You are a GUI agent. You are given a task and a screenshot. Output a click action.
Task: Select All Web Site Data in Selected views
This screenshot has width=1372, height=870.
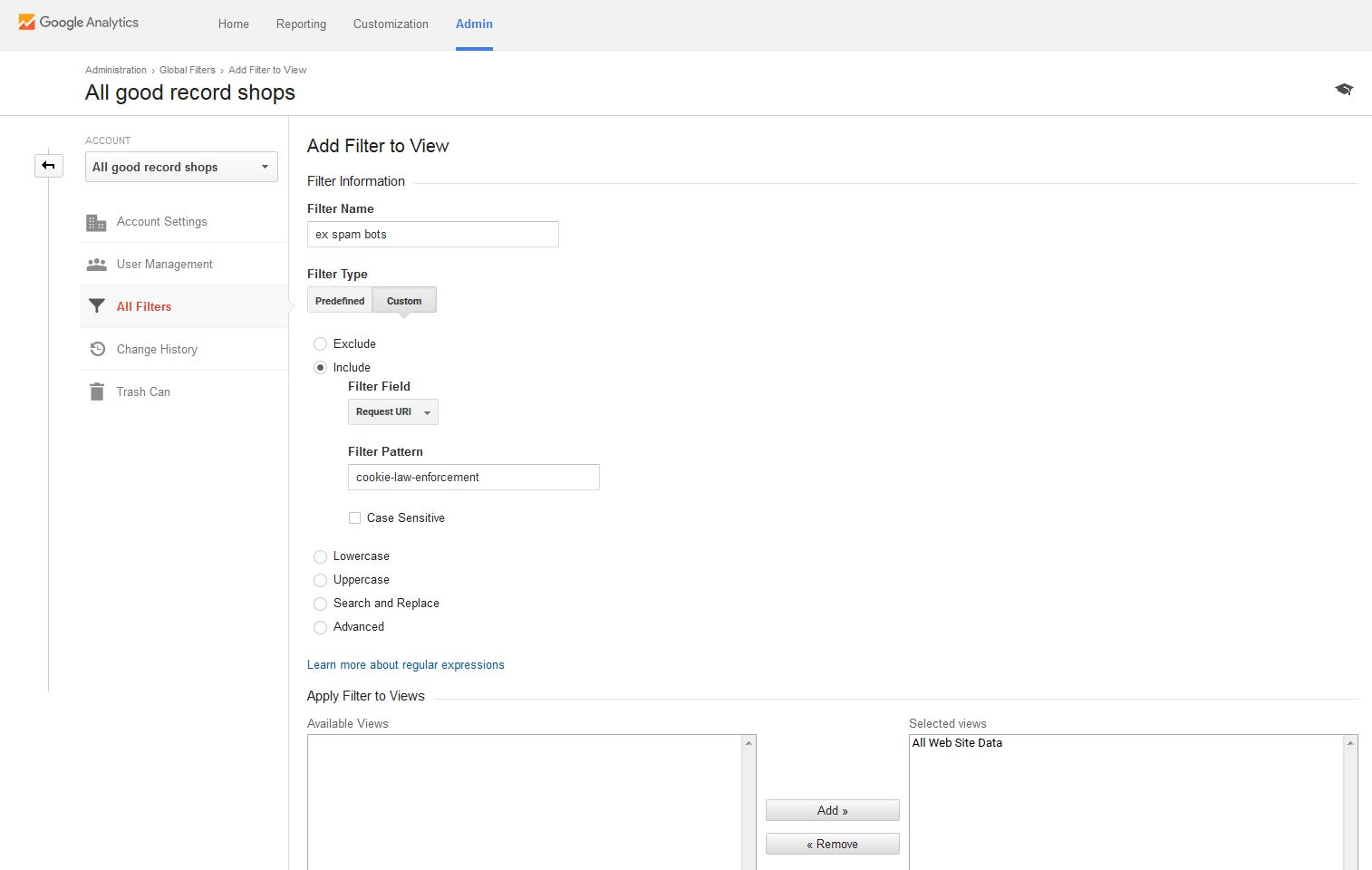coord(957,743)
